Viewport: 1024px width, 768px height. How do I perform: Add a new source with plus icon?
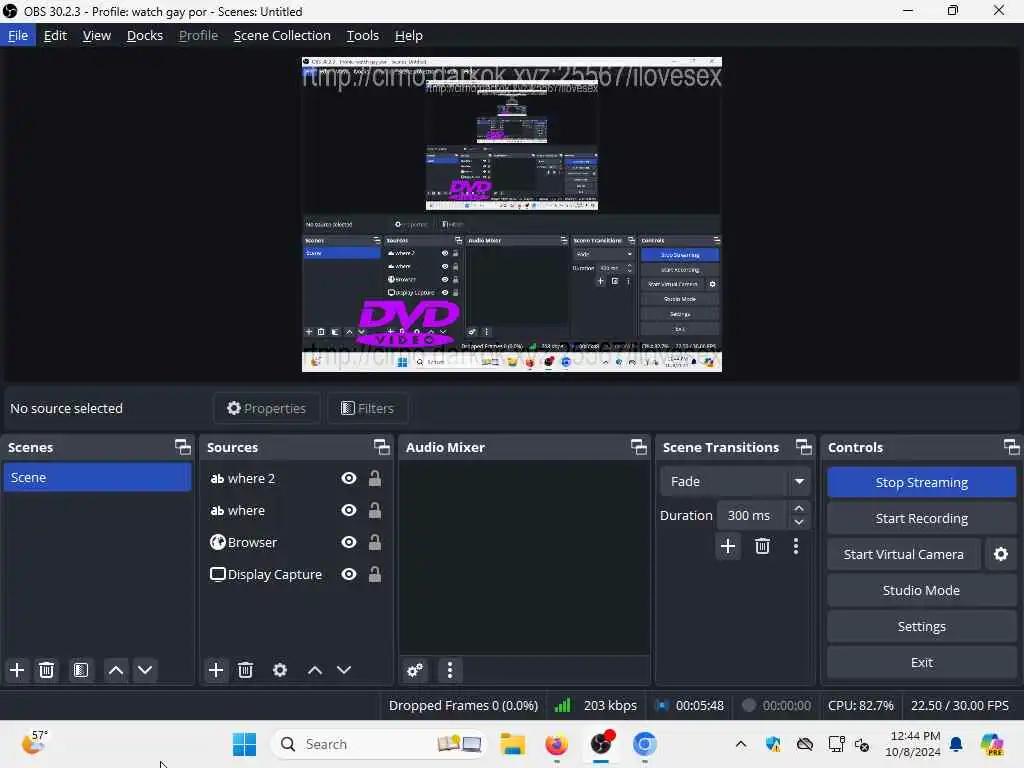click(216, 670)
